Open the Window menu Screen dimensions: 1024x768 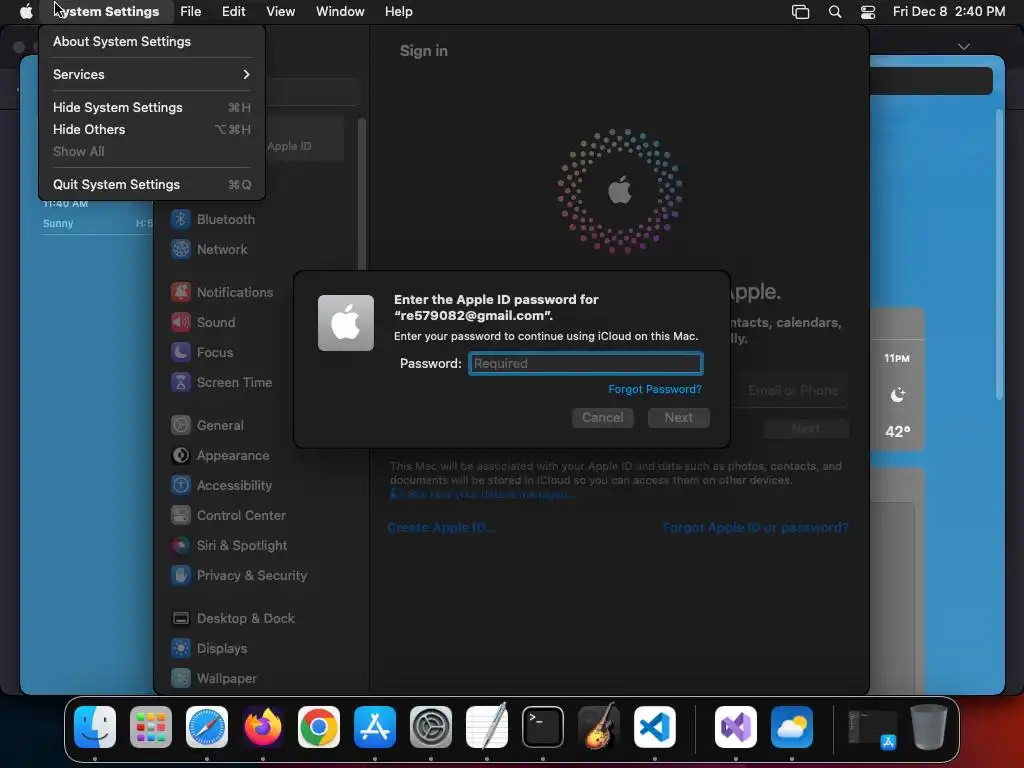pos(340,11)
